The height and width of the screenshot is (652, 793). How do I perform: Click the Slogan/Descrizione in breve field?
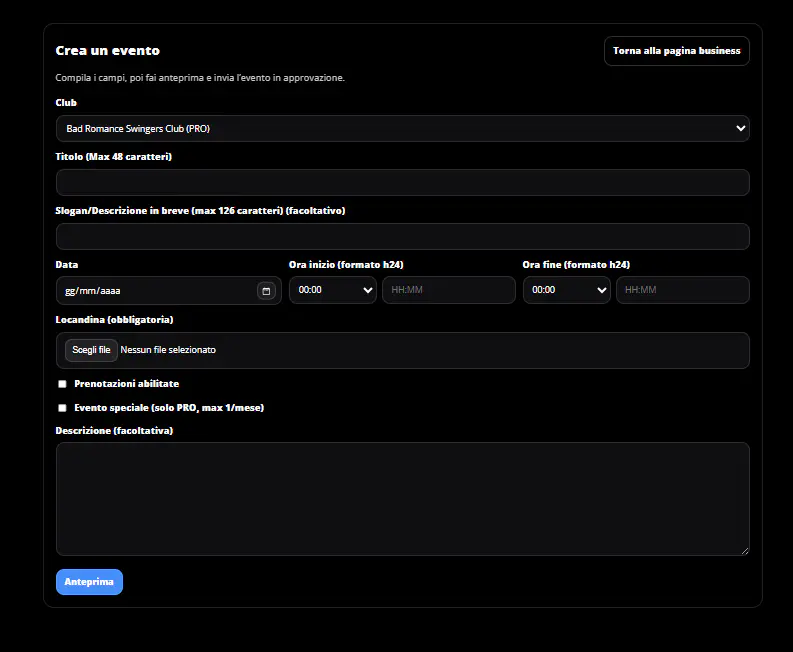402,236
